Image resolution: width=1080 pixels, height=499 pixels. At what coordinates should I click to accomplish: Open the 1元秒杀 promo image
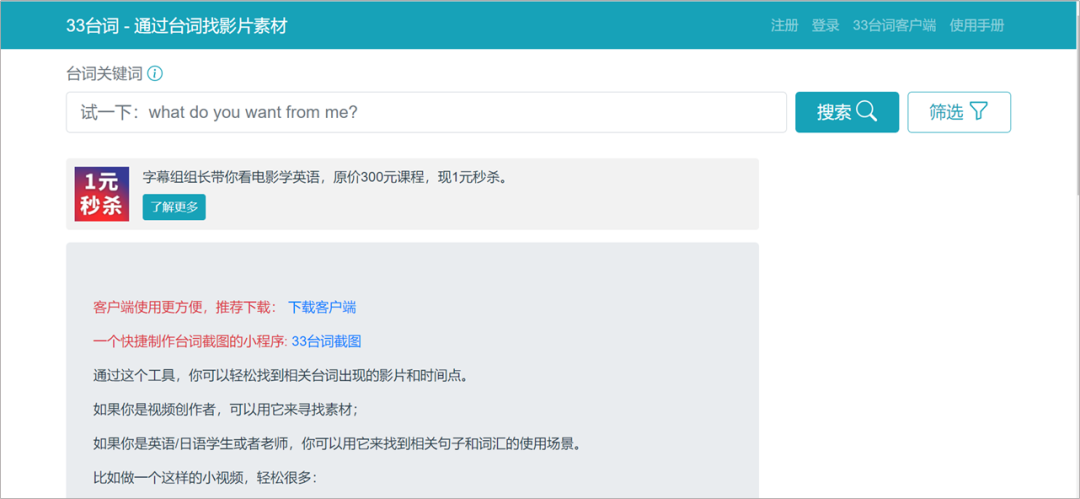pos(102,194)
